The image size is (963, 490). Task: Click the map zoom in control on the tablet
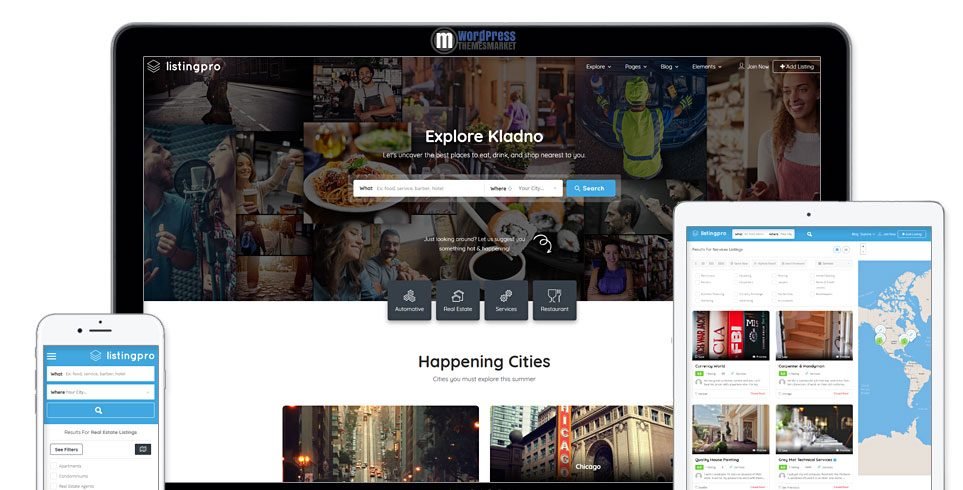[863, 246]
